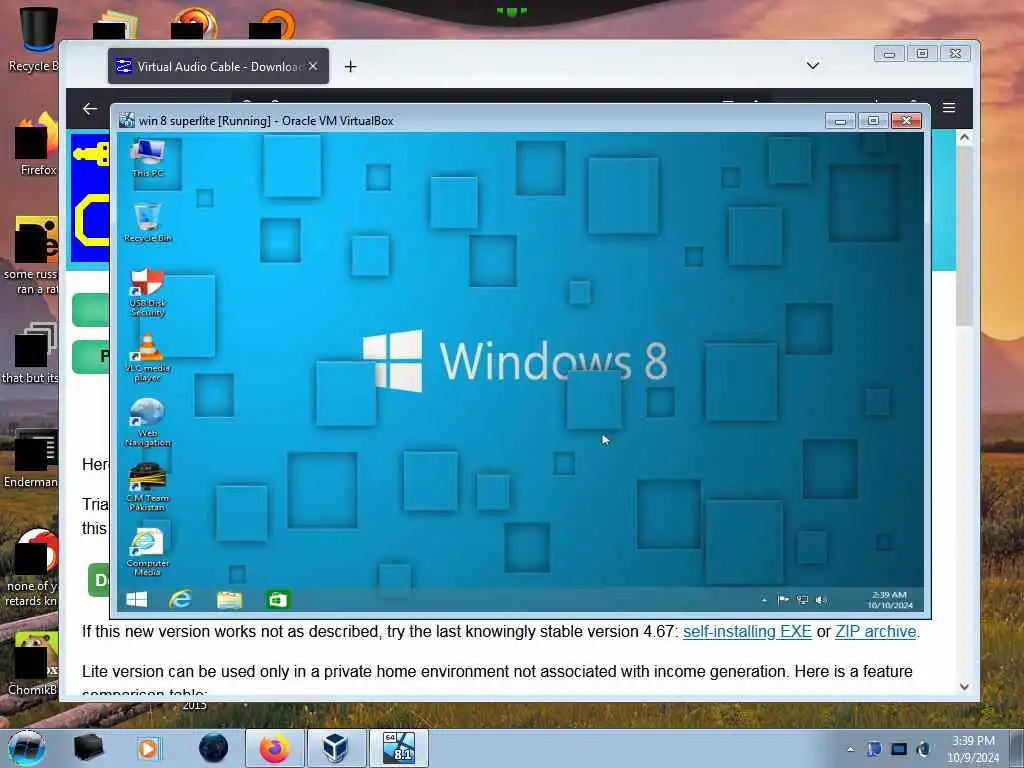Image resolution: width=1024 pixels, height=768 pixels.
Task: Open the Enderman desktop shortcut
Action: (31, 458)
